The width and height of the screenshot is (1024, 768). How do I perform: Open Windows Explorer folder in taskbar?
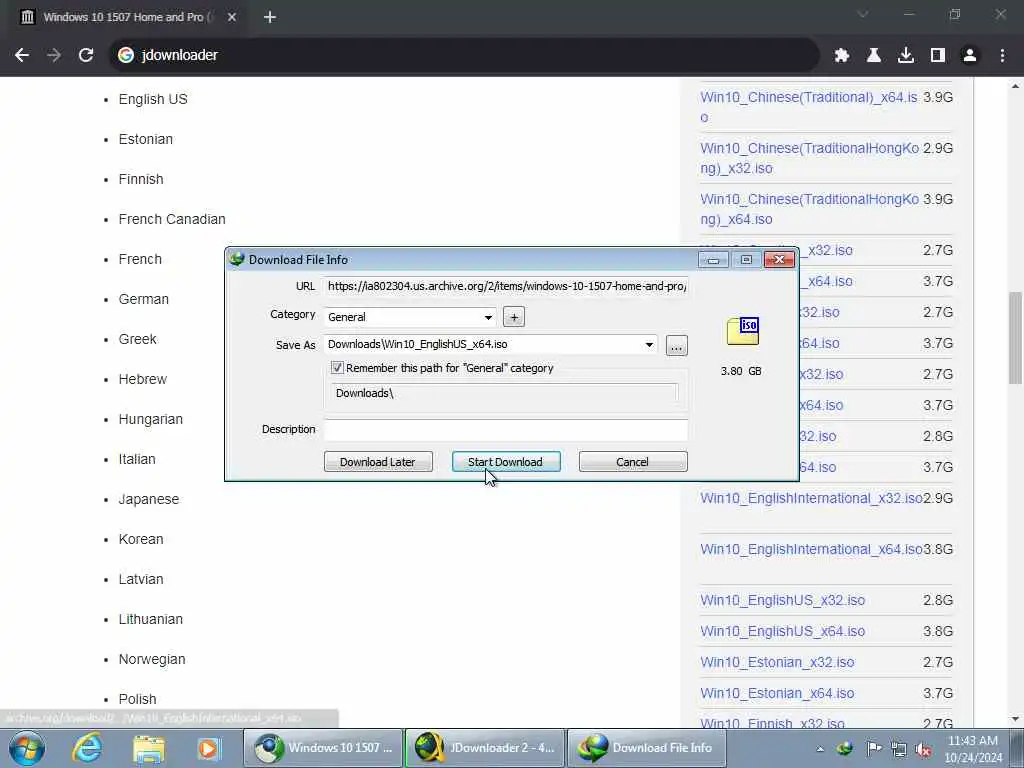(x=148, y=748)
